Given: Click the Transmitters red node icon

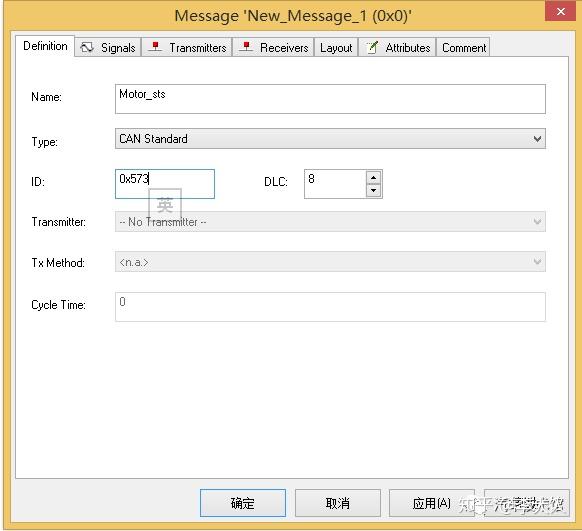Looking at the screenshot, I should click(155, 47).
